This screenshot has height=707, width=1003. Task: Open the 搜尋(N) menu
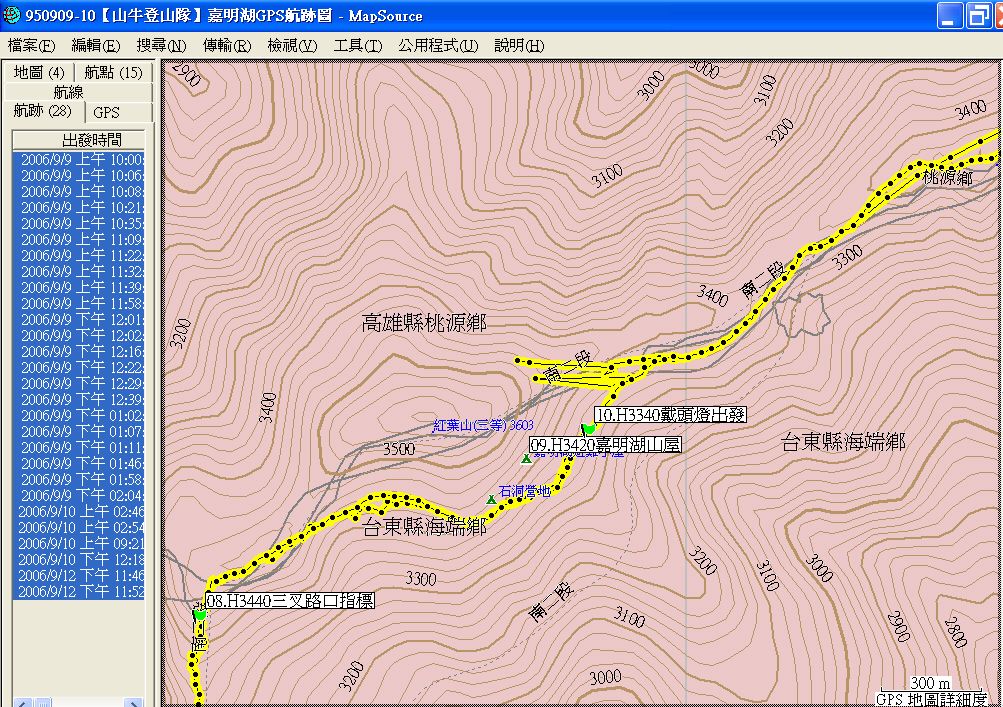coord(161,45)
